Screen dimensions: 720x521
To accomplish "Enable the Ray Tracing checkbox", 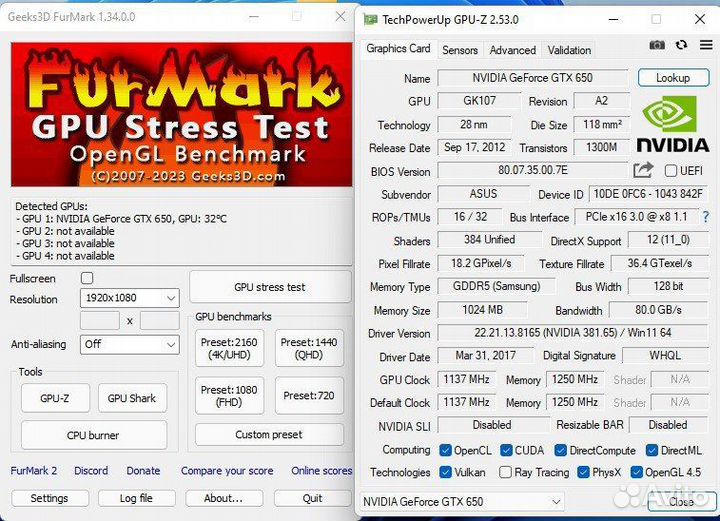I will (505, 472).
